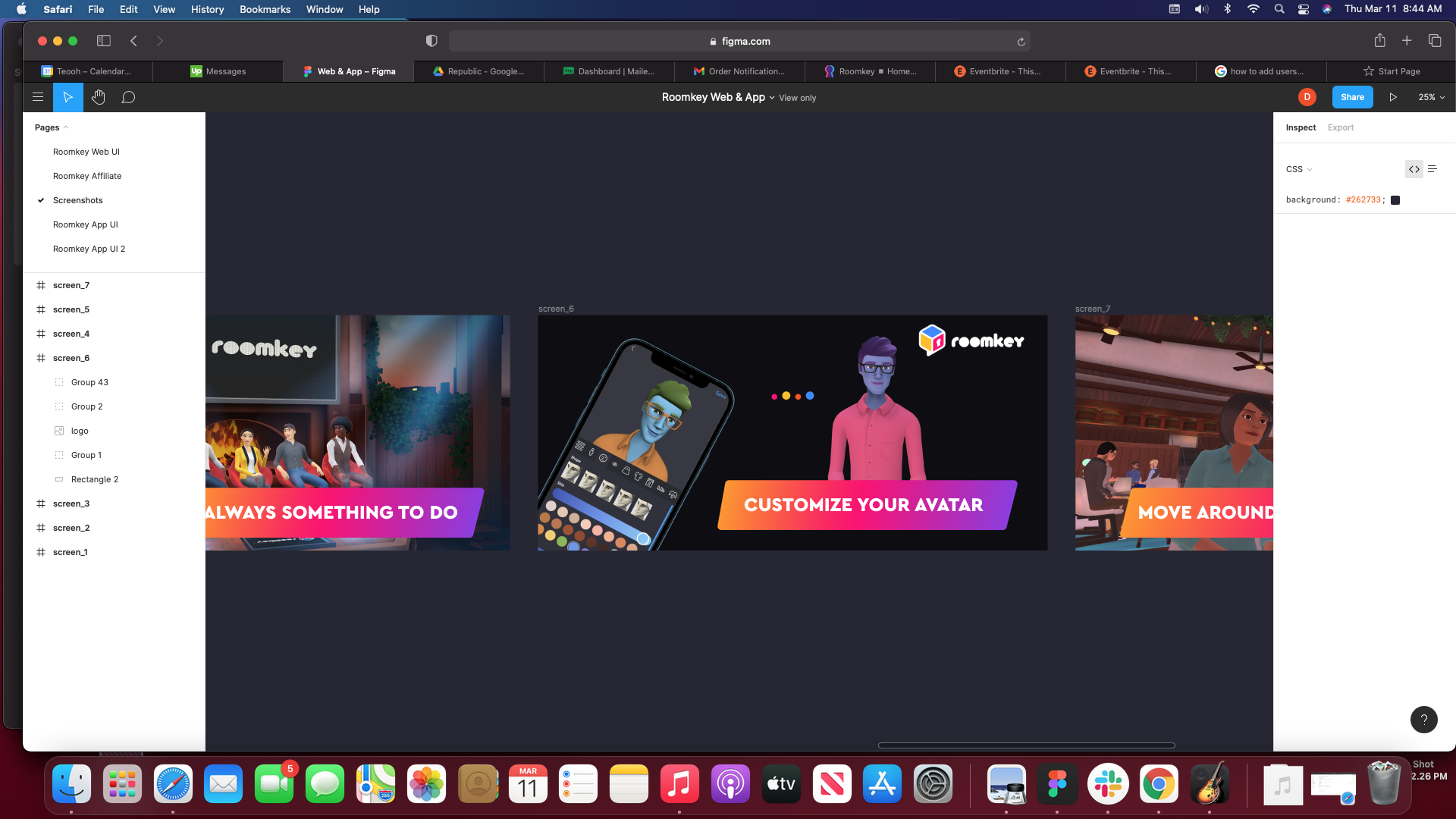Select the Rectangle 2 layer

94,479
